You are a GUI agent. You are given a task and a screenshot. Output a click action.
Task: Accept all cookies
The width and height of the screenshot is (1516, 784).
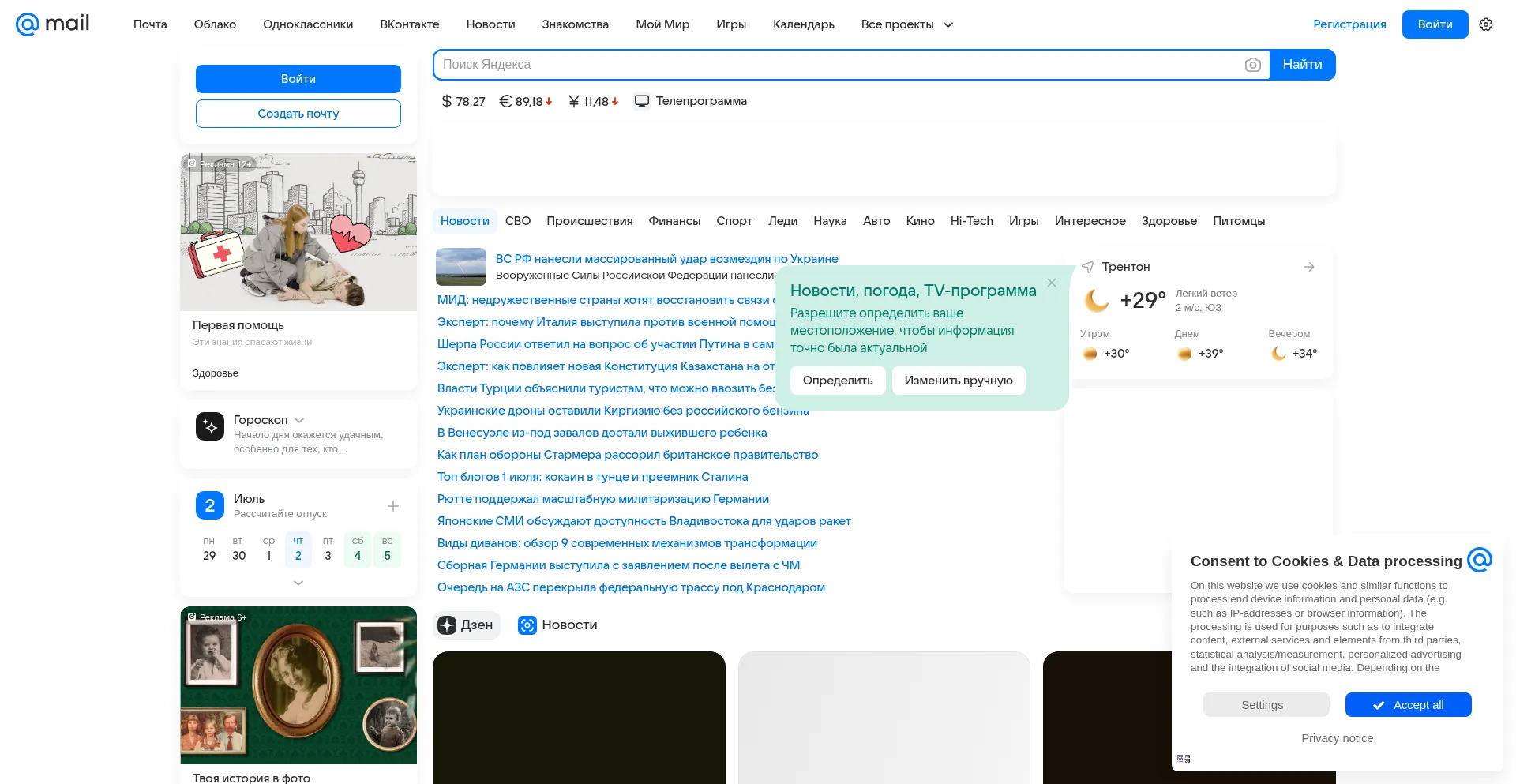(x=1408, y=705)
